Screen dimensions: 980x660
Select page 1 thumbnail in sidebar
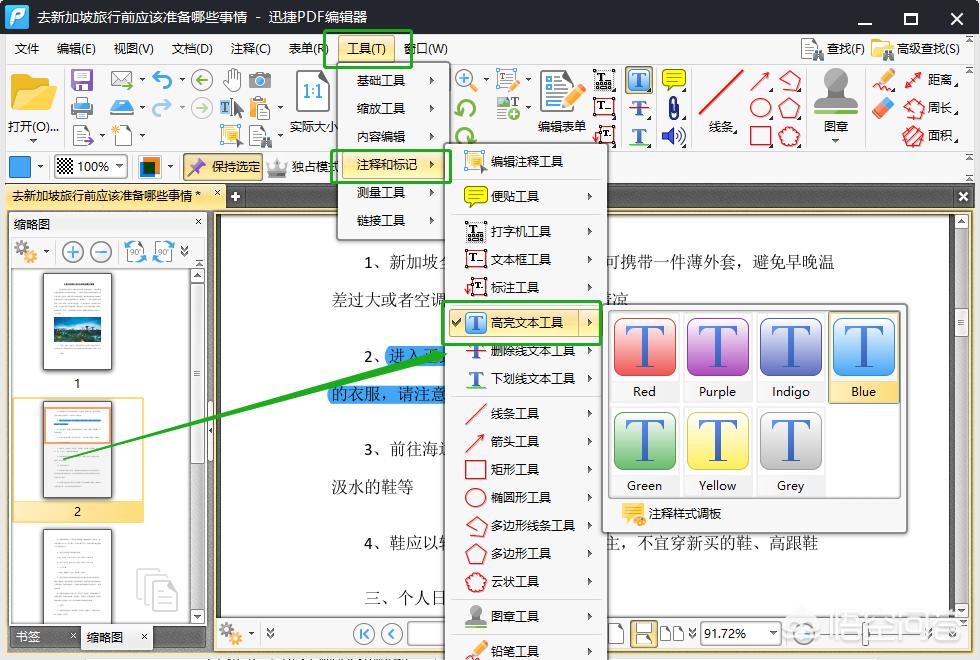[x=77, y=323]
